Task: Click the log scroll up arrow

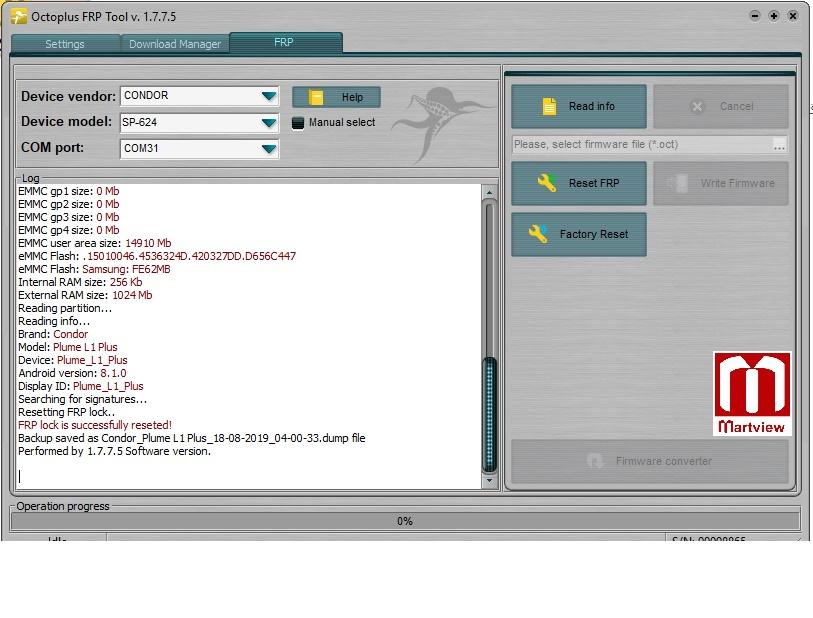Action: pos(489,192)
